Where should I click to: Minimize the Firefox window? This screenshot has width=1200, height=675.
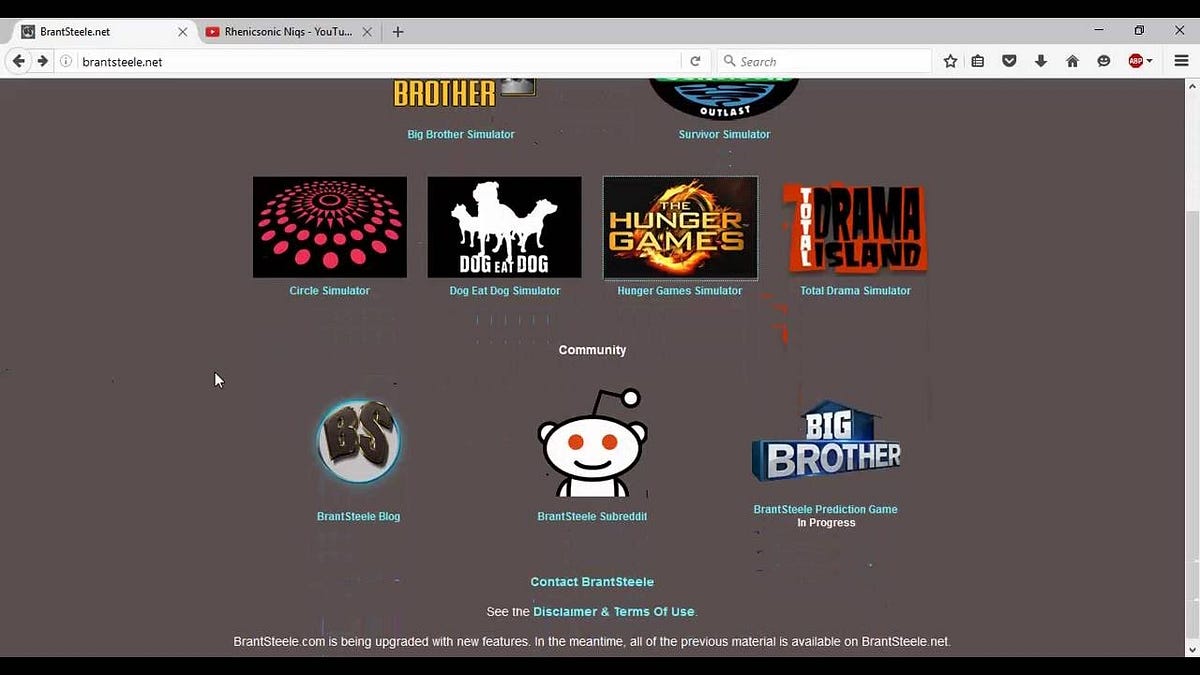pyautogui.click(x=1099, y=31)
